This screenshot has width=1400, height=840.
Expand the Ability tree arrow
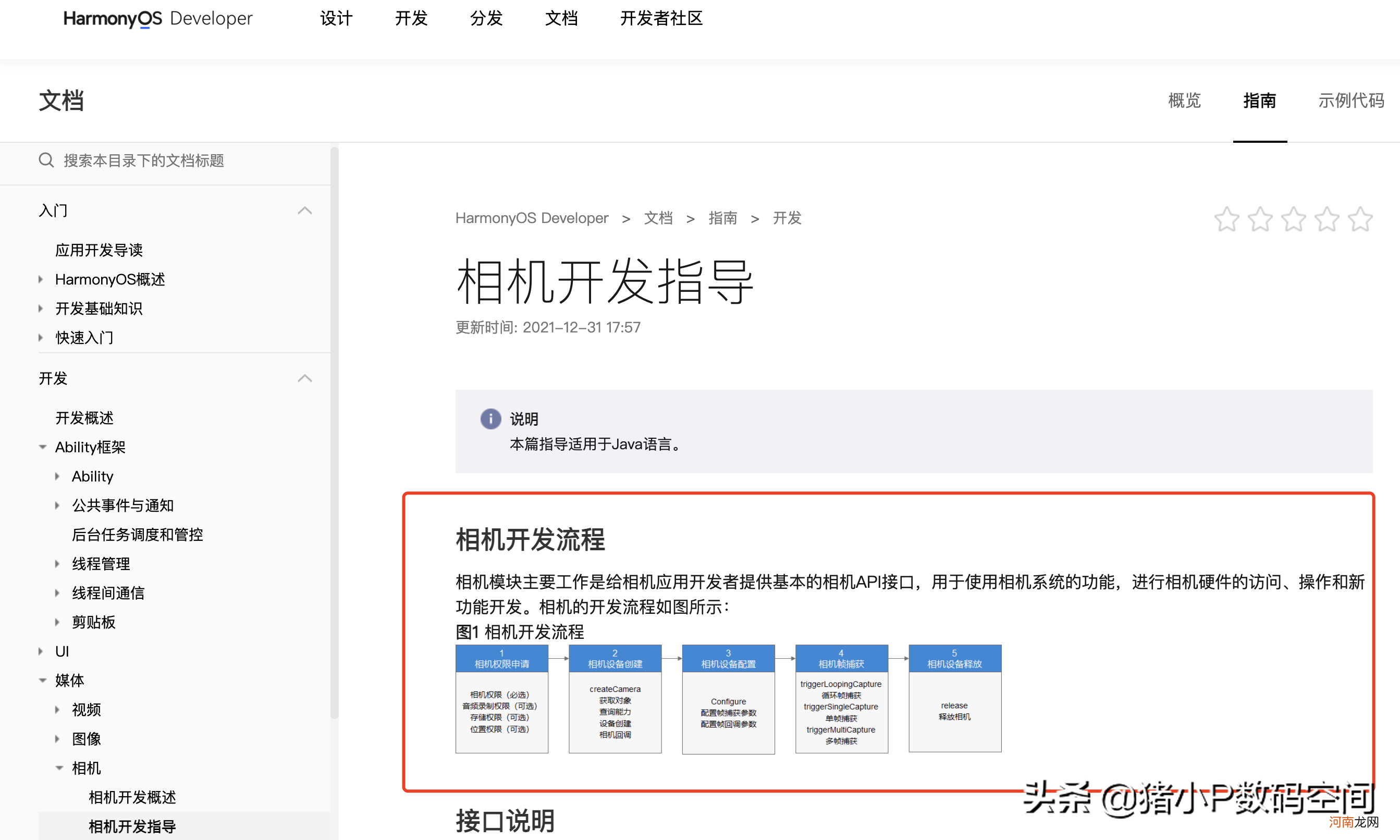point(57,477)
